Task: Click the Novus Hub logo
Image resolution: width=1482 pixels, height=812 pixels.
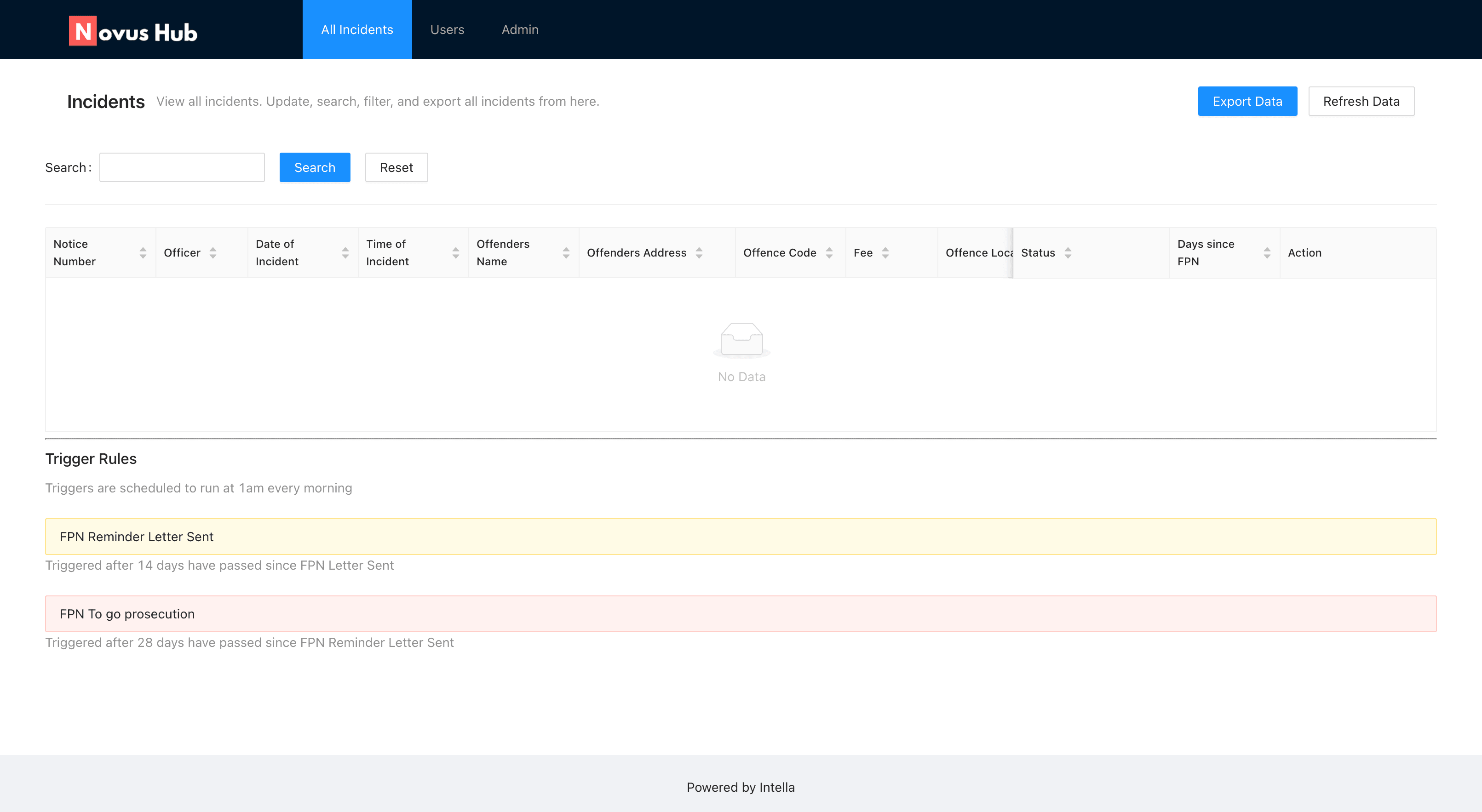Action: pyautogui.click(x=133, y=30)
